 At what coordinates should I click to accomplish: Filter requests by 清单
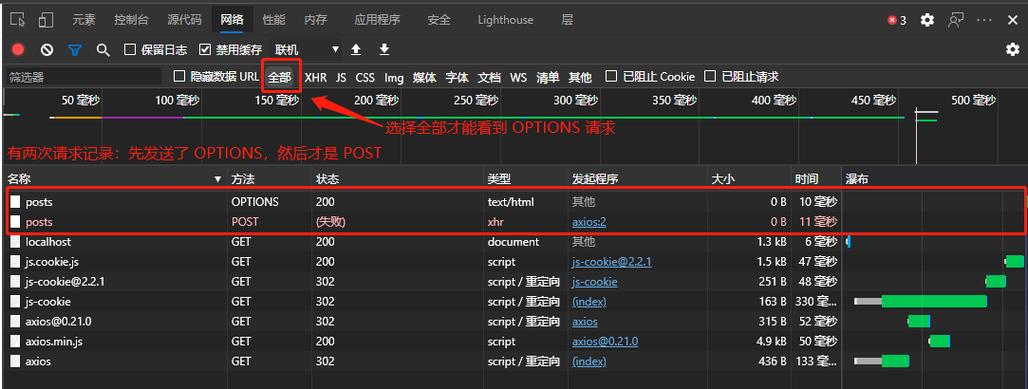pyautogui.click(x=547, y=77)
